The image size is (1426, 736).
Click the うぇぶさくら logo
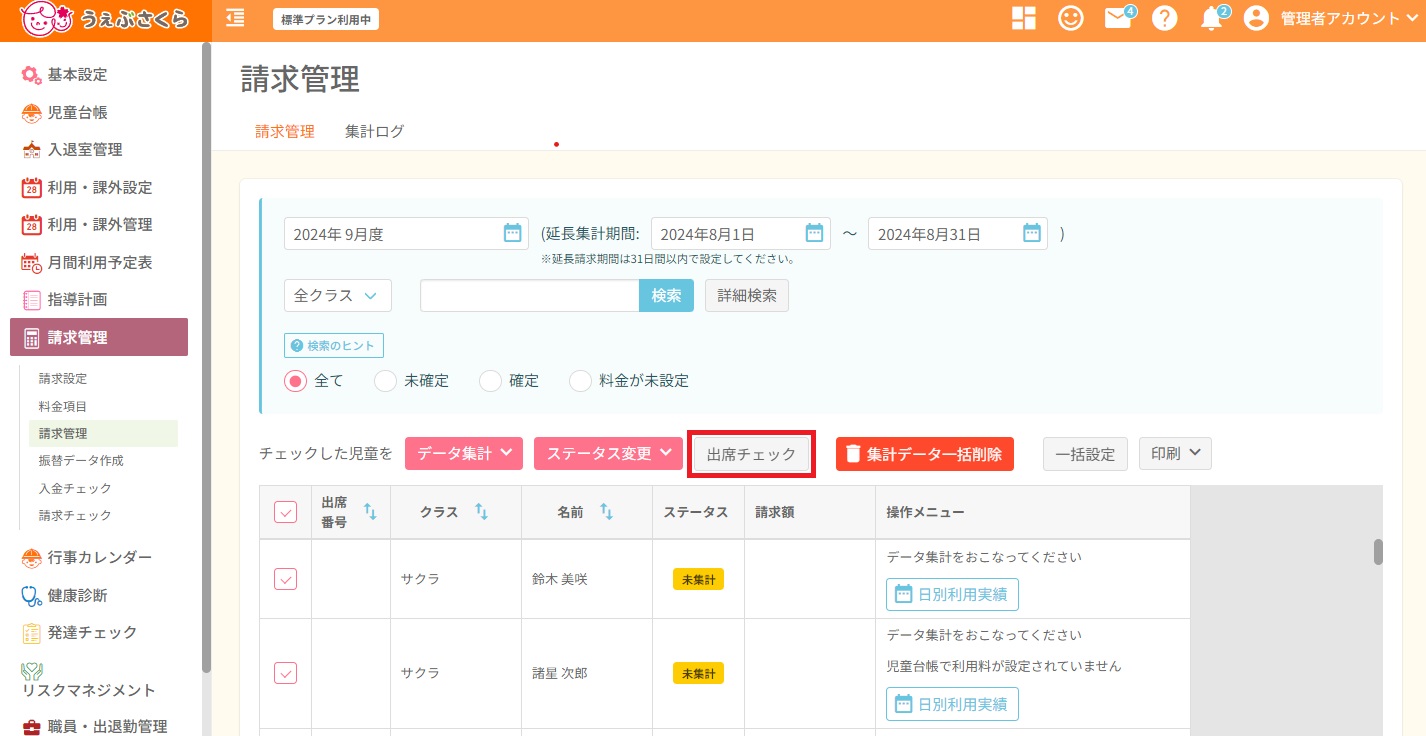[104, 18]
